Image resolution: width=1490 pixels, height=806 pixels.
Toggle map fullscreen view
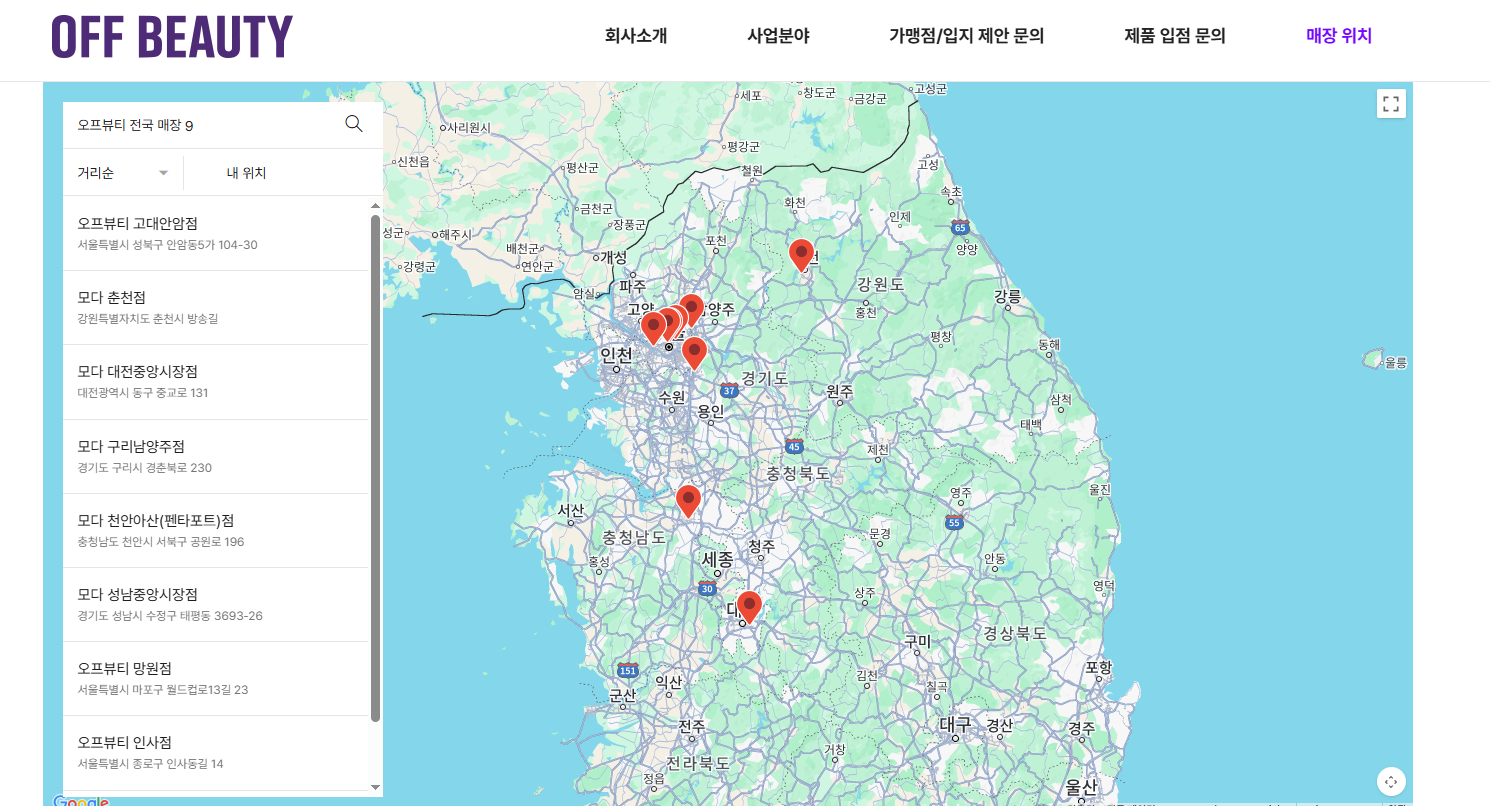tap(1391, 104)
